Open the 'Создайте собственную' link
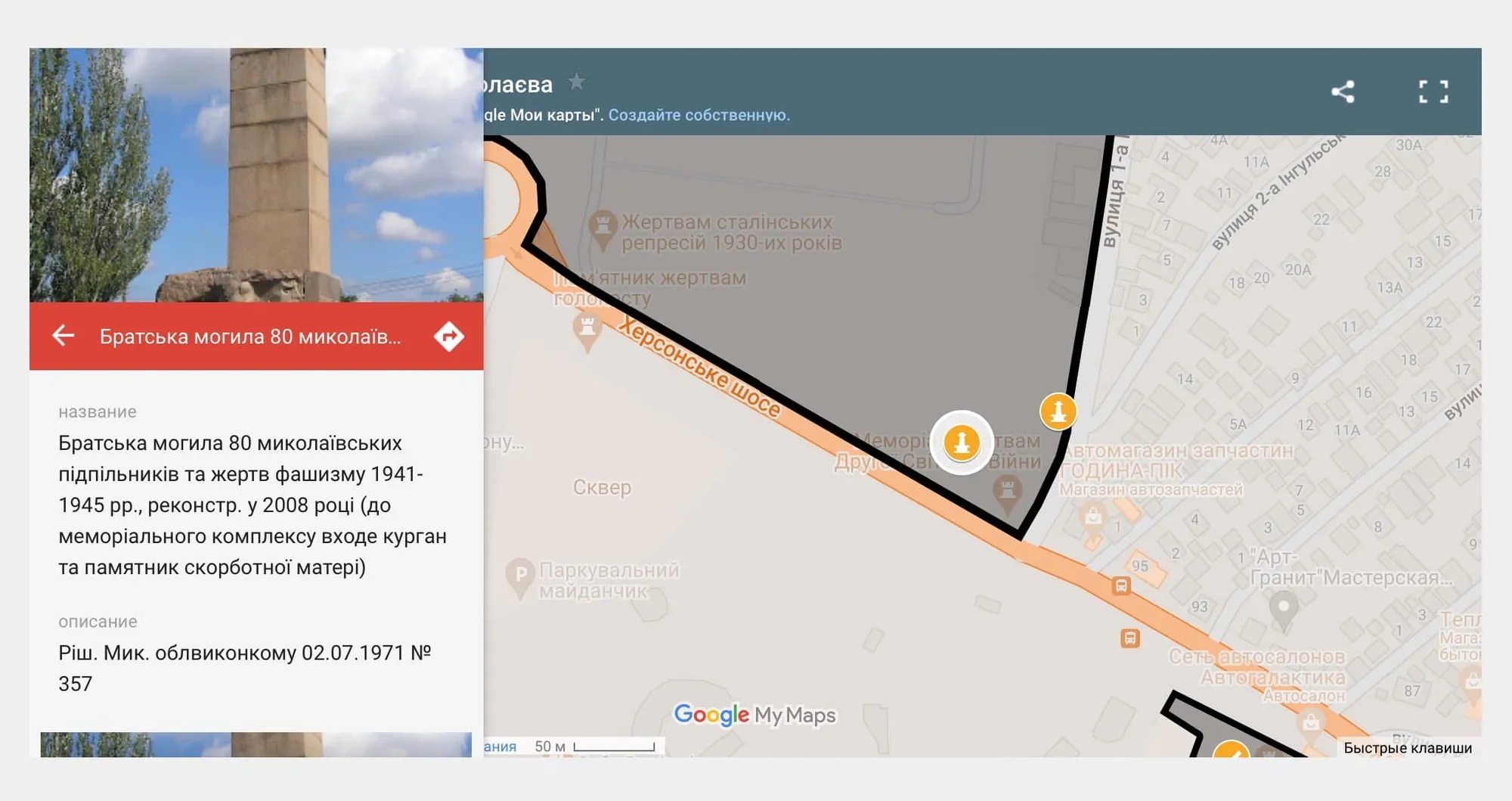This screenshot has height=801, width=1512. point(699,115)
